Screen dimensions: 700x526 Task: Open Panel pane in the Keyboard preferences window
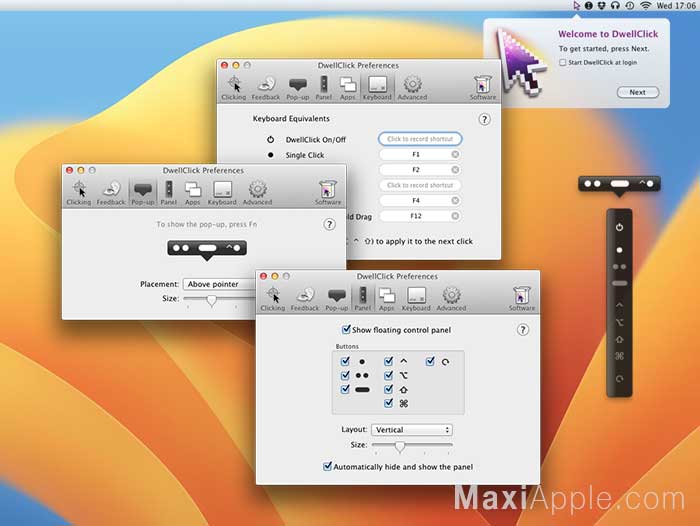(x=324, y=88)
